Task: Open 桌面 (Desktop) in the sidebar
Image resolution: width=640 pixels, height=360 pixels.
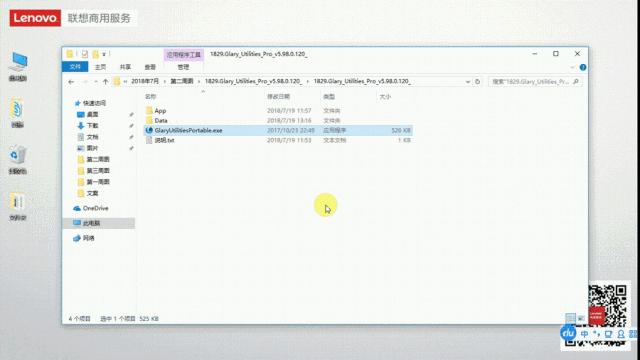Action: point(93,114)
